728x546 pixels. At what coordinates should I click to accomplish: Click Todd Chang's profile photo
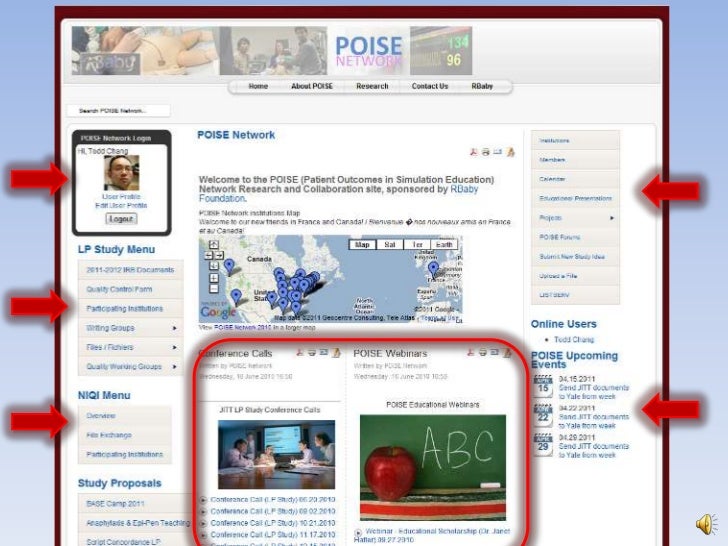pos(121,173)
